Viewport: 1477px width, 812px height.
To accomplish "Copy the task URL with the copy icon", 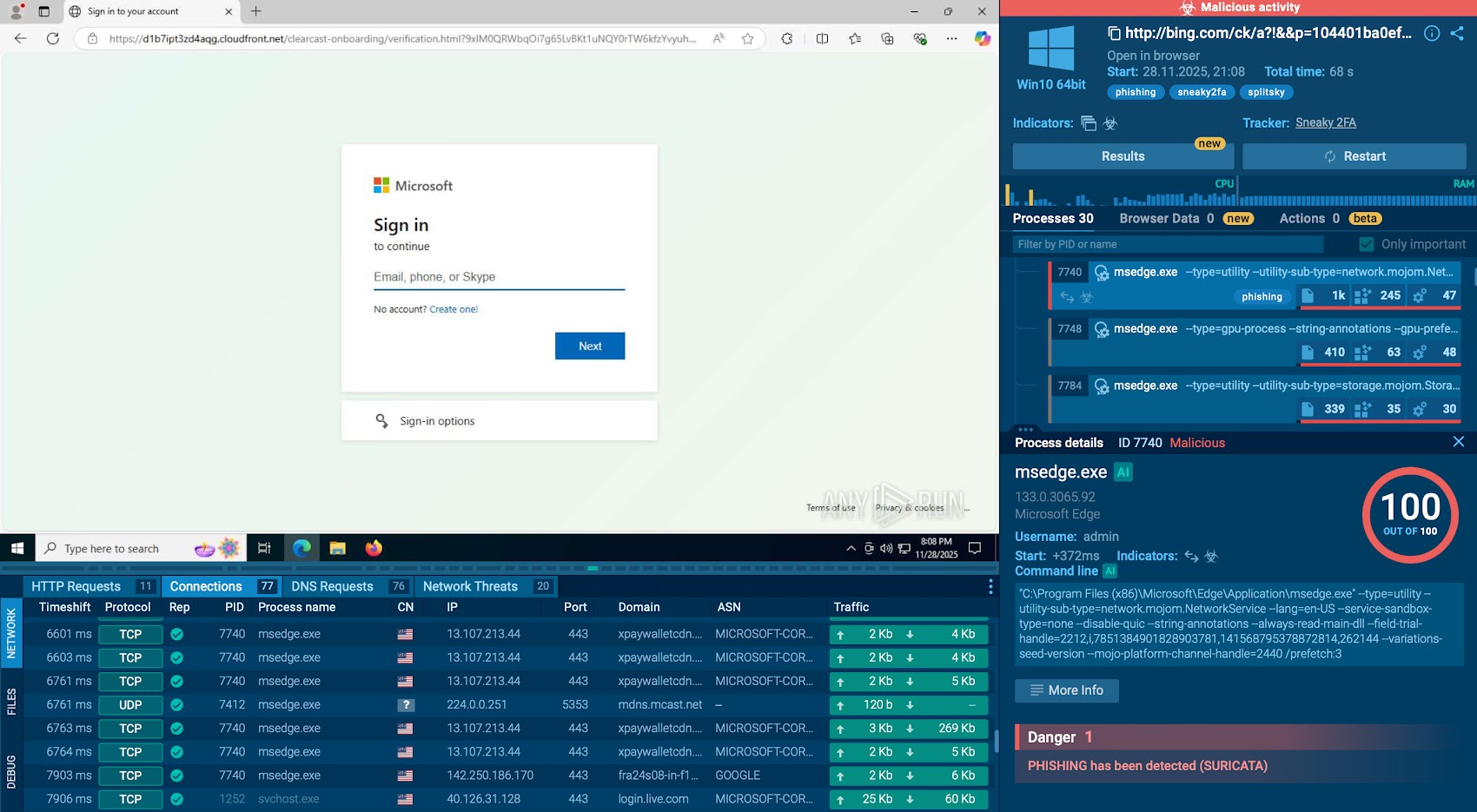I will [x=1114, y=33].
